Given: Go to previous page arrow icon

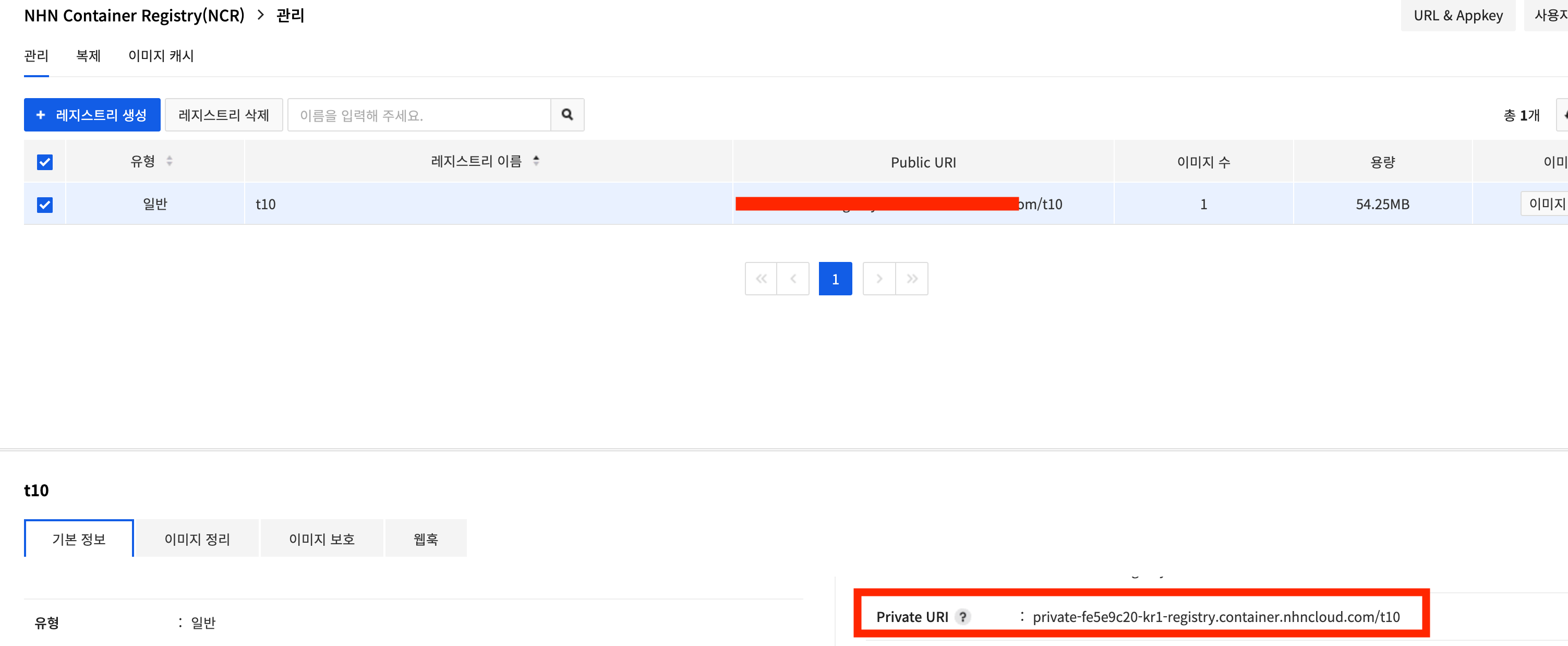Looking at the screenshot, I should click(793, 279).
